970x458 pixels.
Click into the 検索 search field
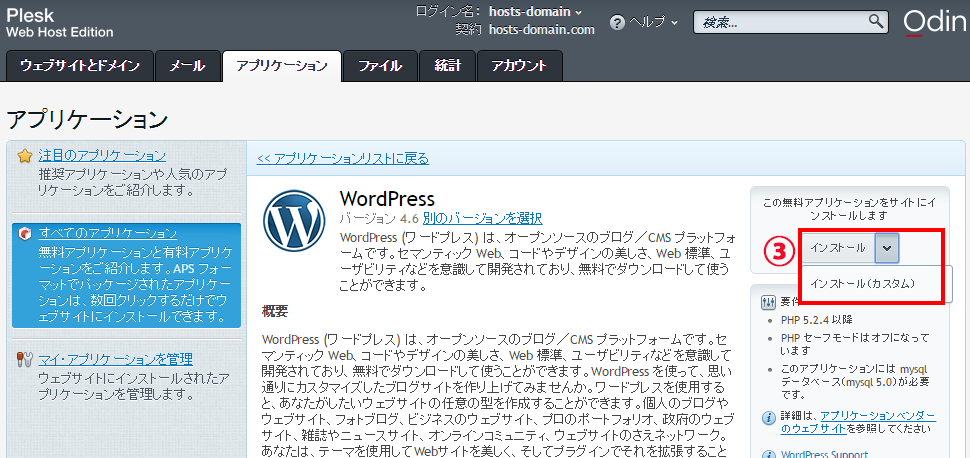(781, 22)
